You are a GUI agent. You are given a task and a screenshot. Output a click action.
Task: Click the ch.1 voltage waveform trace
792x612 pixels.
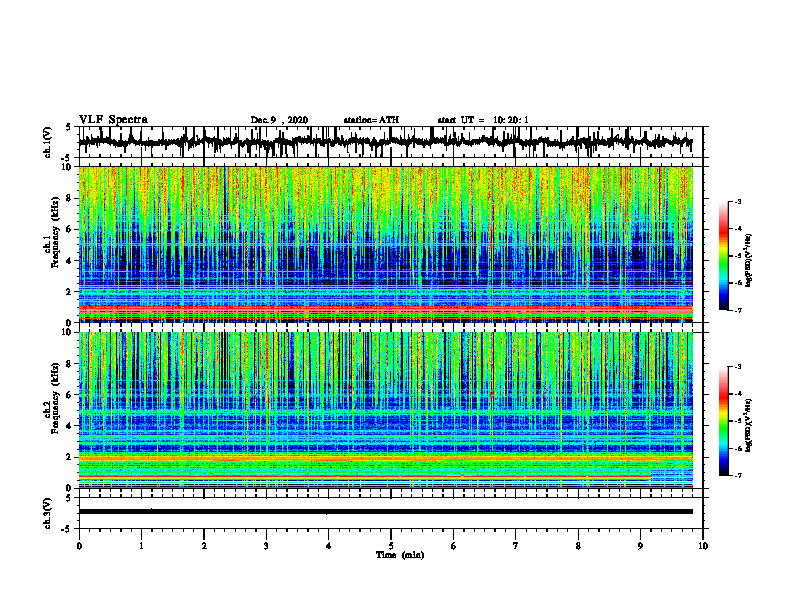[x=386, y=142]
